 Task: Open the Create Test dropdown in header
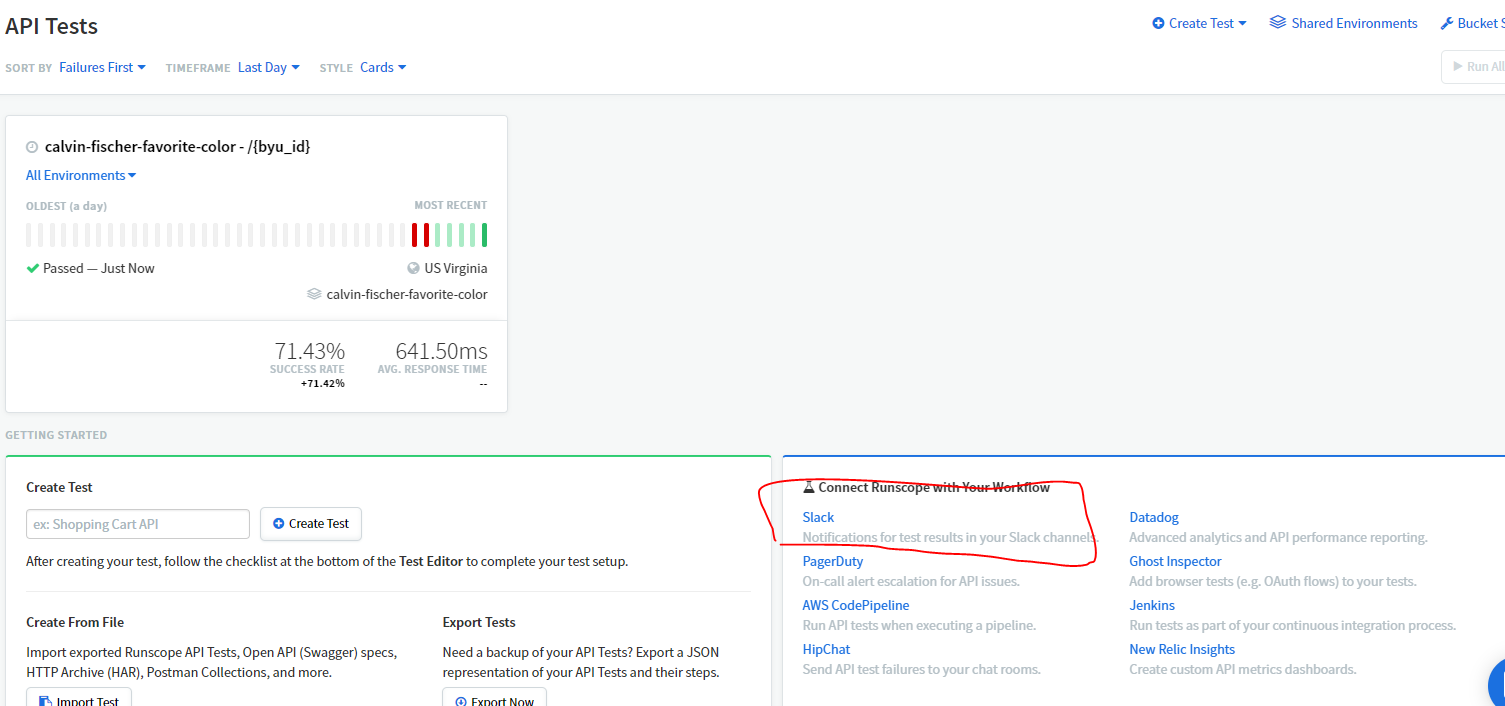pos(1199,23)
